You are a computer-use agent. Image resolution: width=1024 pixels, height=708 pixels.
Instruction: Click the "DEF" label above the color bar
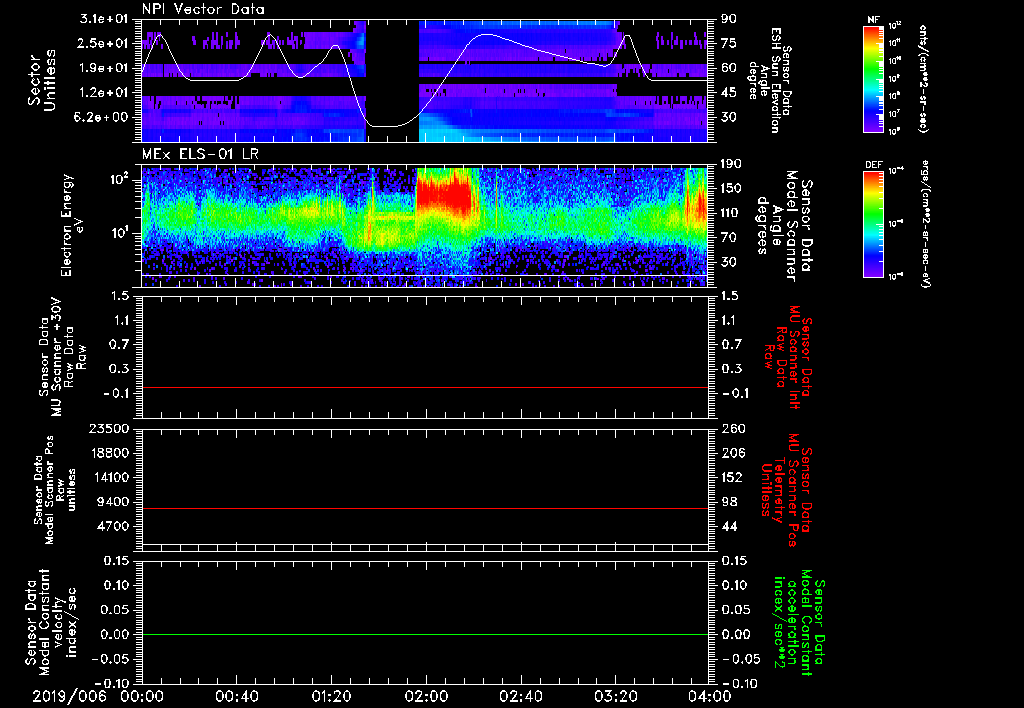(873, 165)
